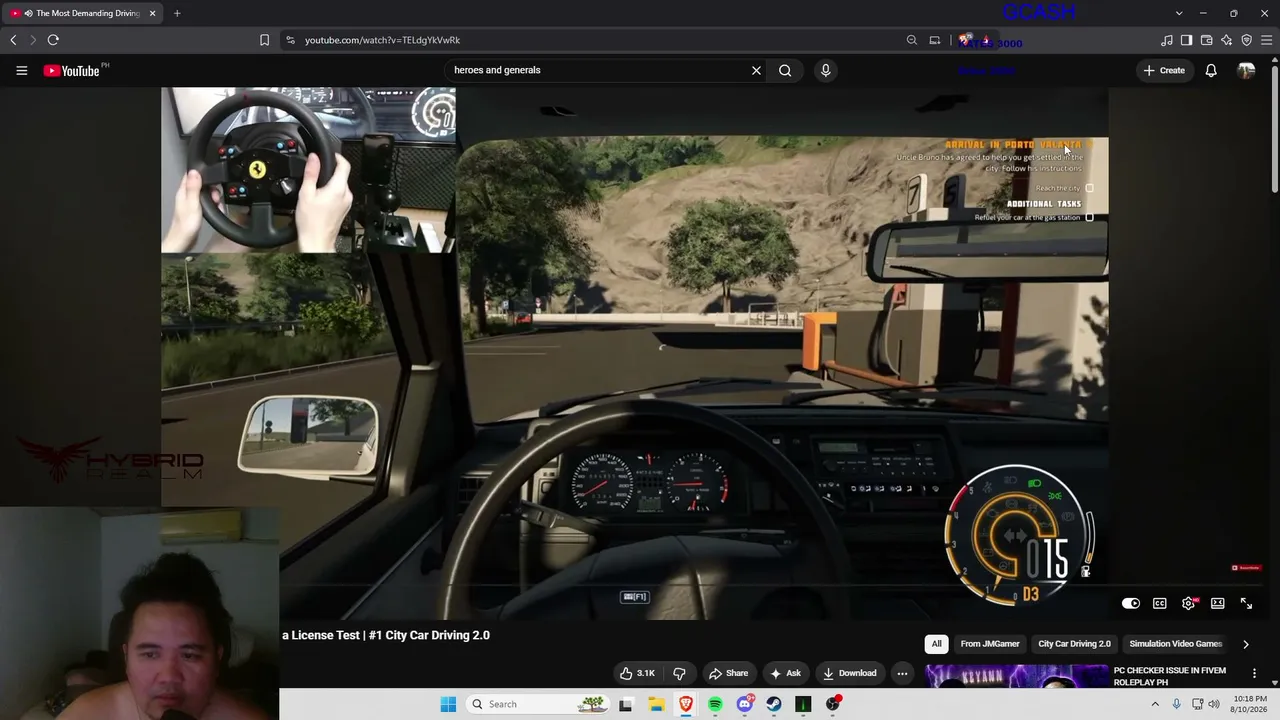Share the video
This screenshot has width=1280, height=720.
coord(728,673)
